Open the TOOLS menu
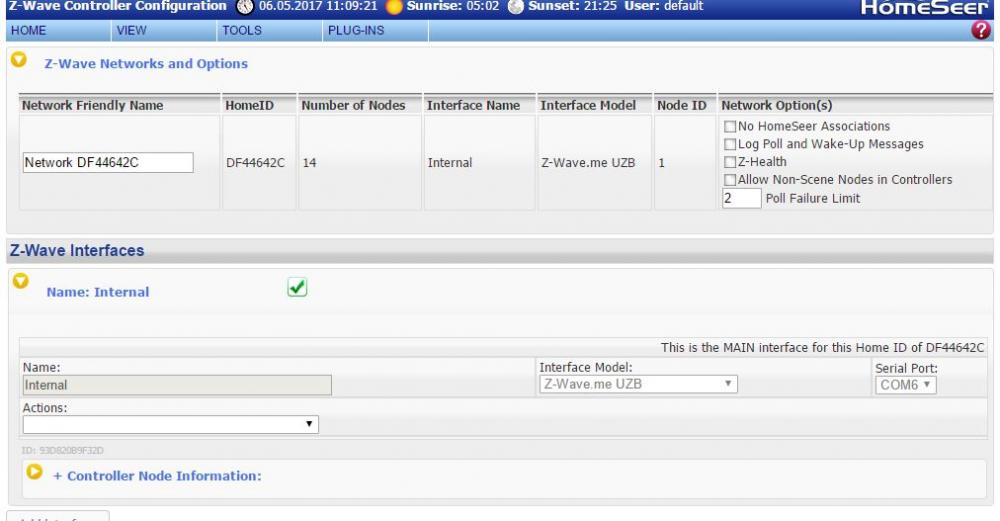 241,31
